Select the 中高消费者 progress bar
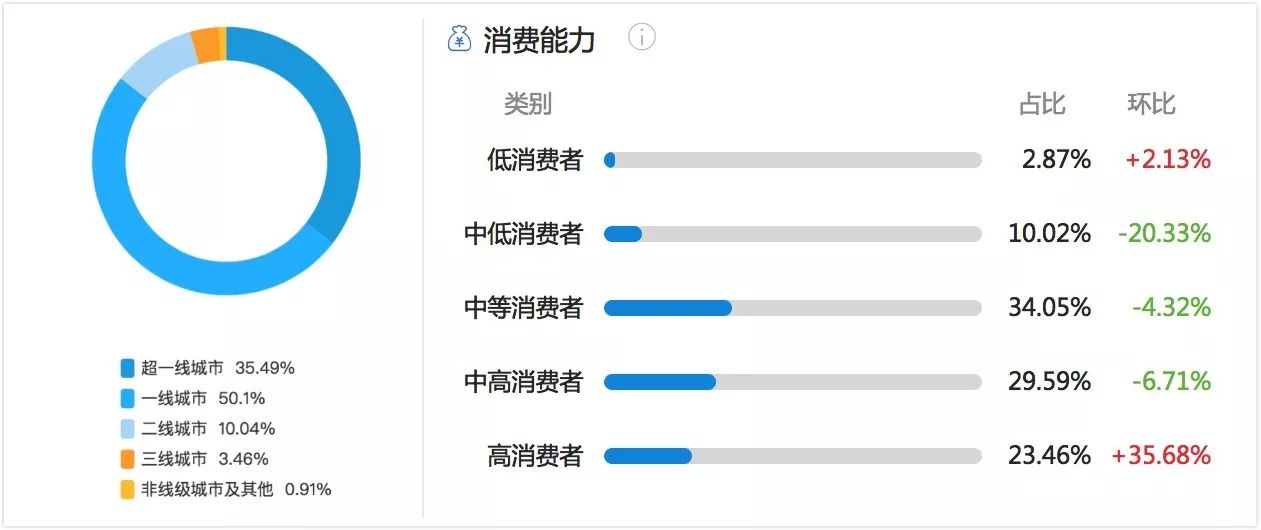This screenshot has height=530, width=1261. pyautogui.click(x=792, y=382)
